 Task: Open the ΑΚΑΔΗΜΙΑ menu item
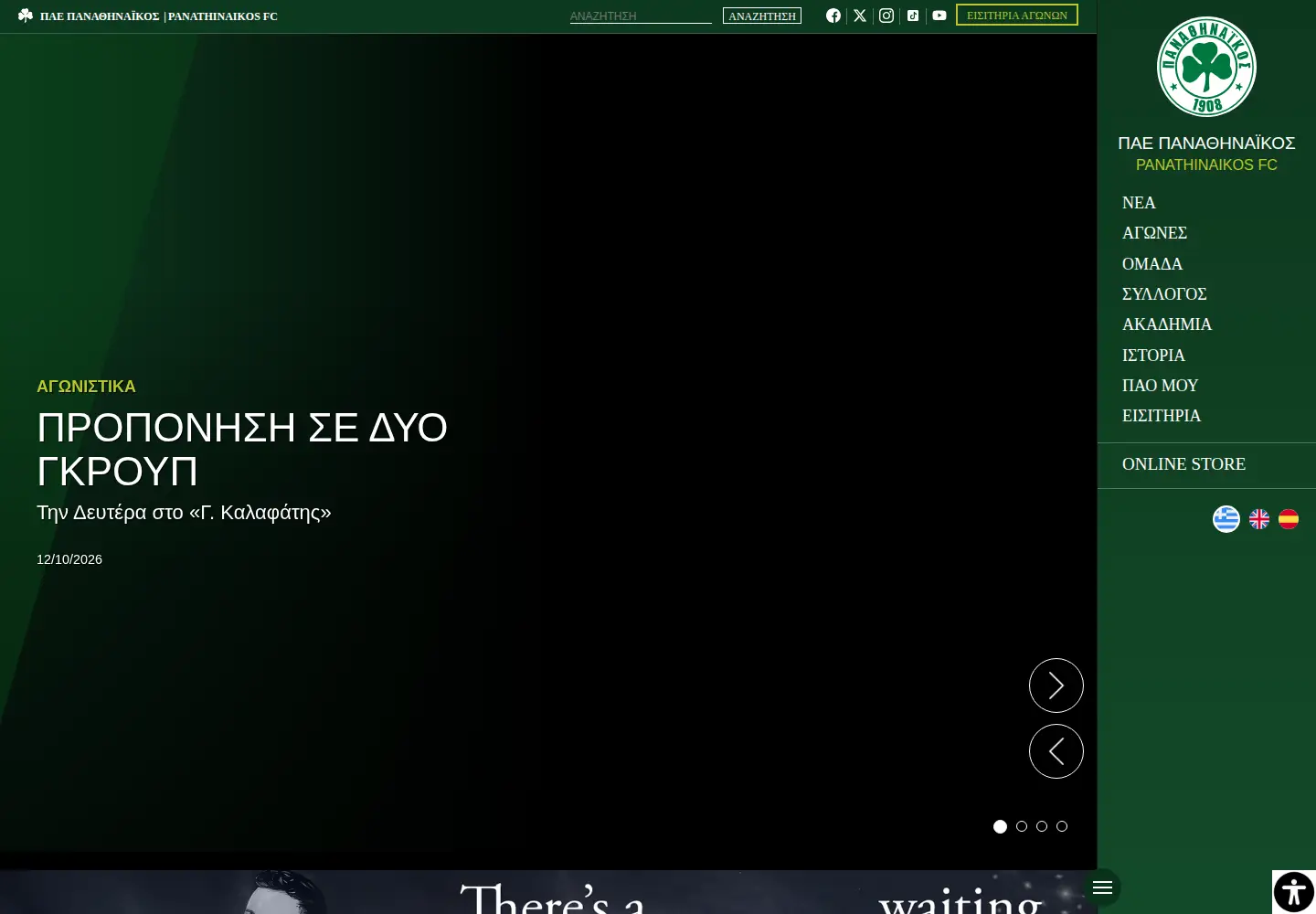[x=1167, y=324]
